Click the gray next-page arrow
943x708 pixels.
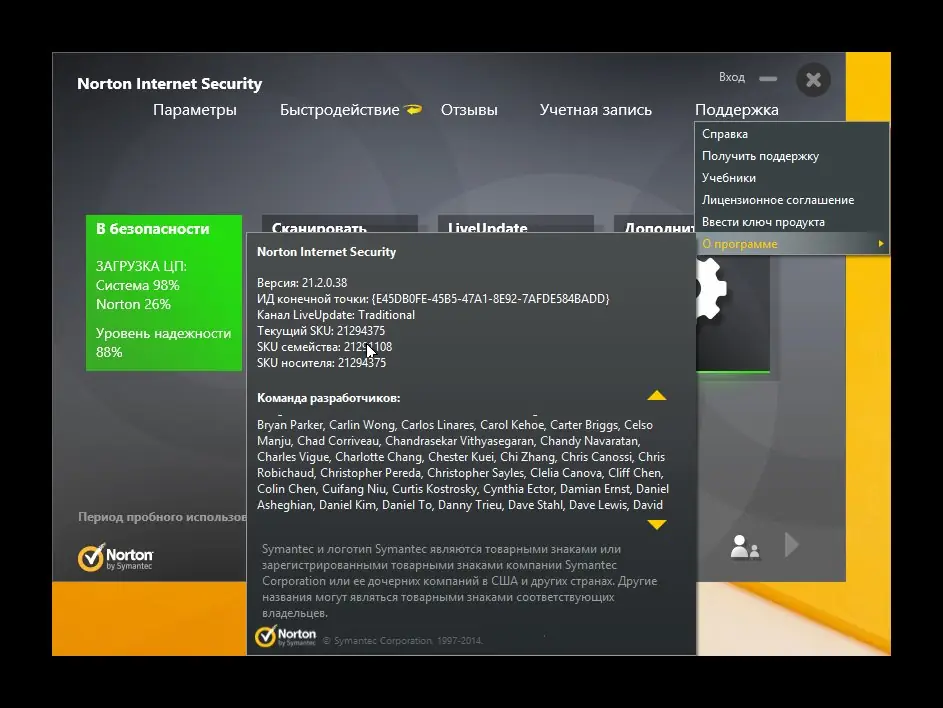point(791,544)
